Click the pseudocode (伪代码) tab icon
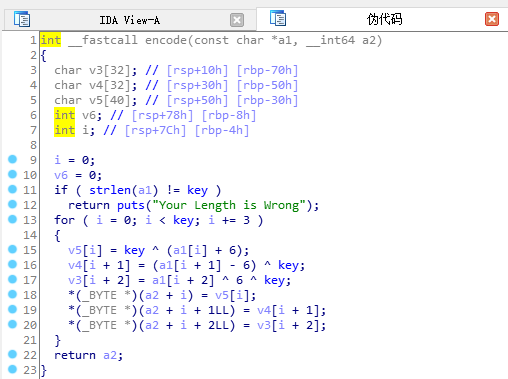508x379 pixels. coord(278,18)
